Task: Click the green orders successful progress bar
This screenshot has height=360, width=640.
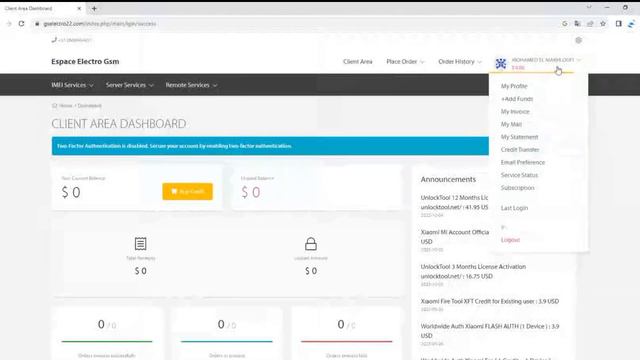Action: (x=107, y=341)
